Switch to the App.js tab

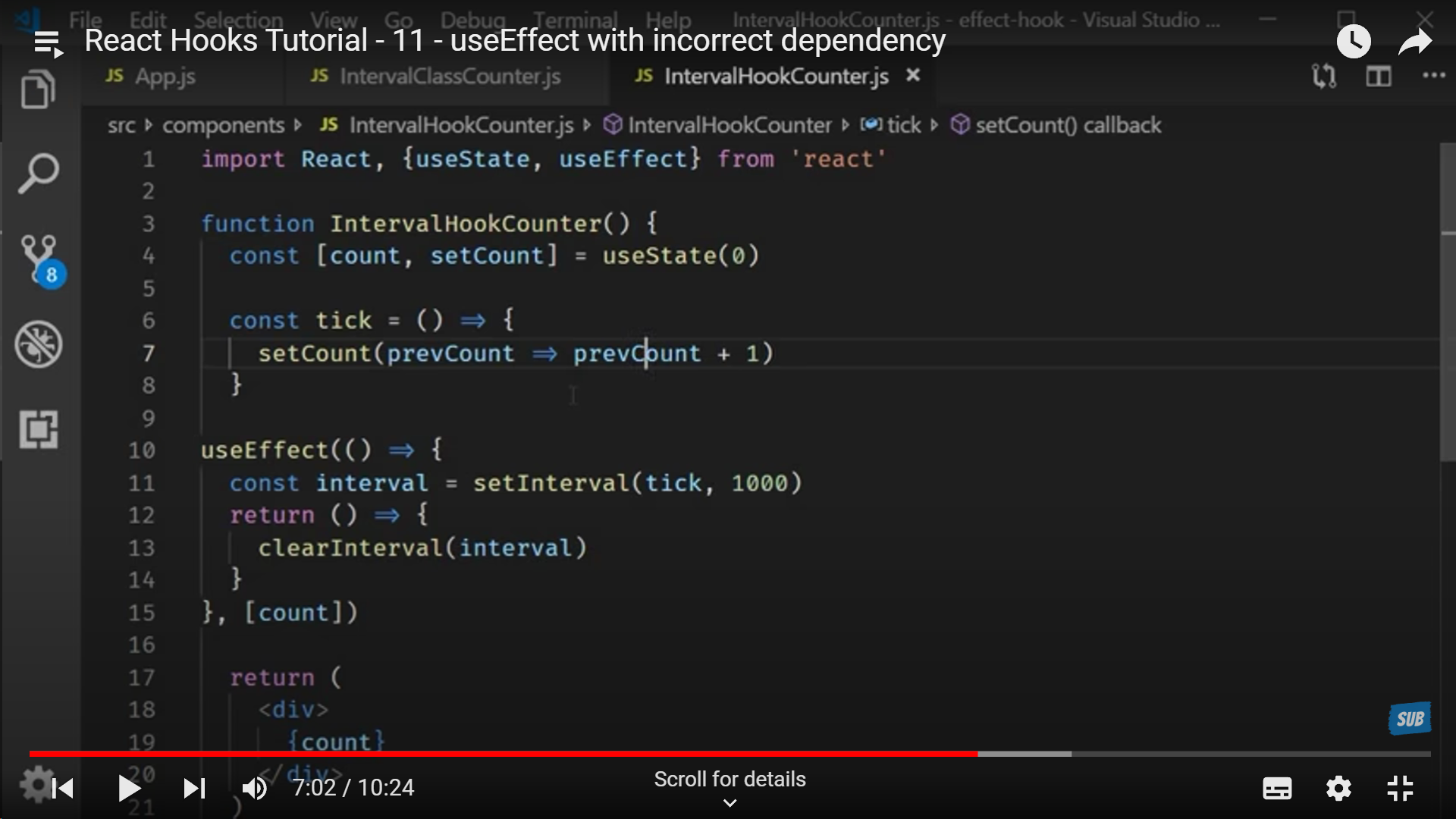click(165, 77)
